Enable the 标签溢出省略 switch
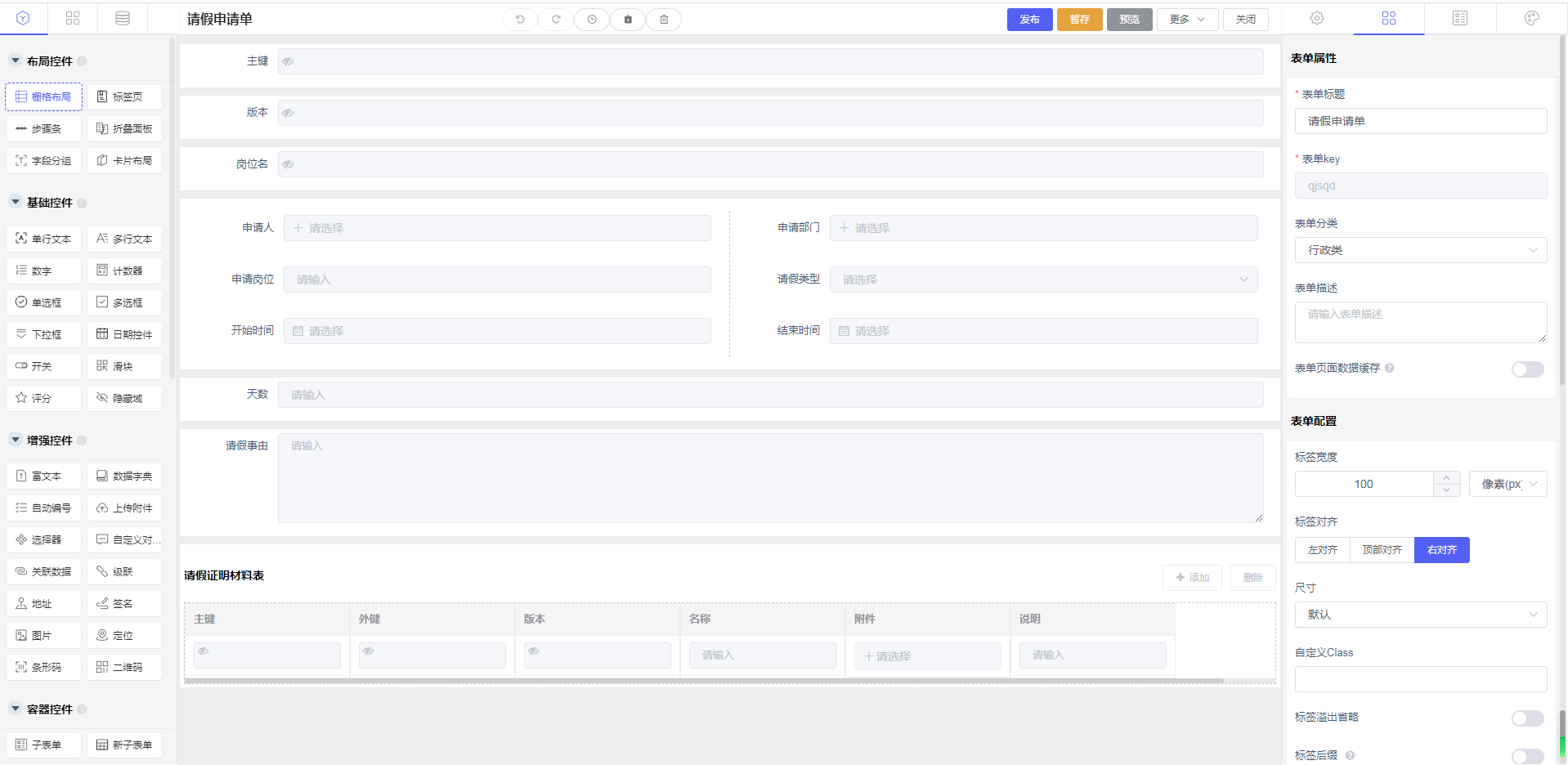This screenshot has width=1568, height=765. (x=1527, y=718)
